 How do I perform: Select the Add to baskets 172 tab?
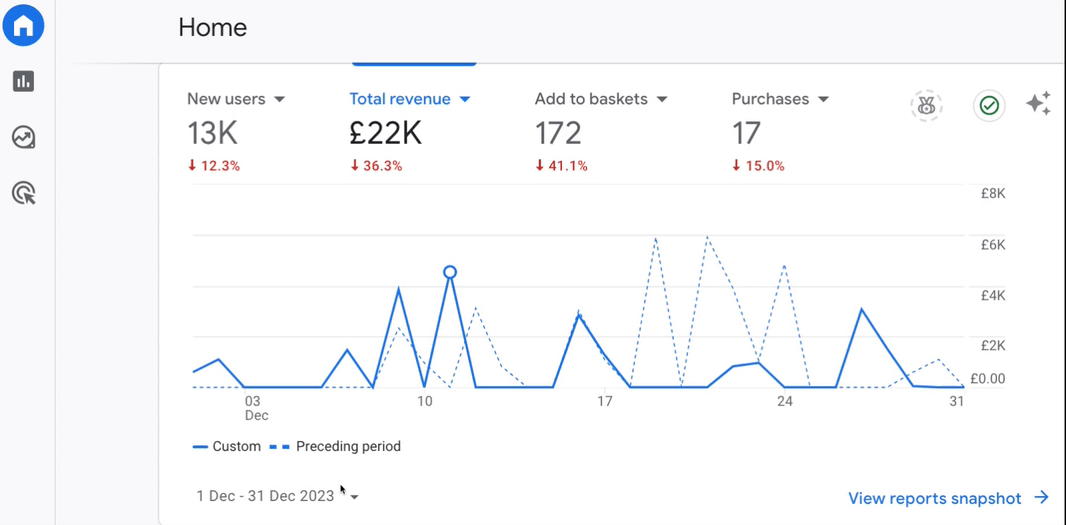pyautogui.click(x=601, y=131)
